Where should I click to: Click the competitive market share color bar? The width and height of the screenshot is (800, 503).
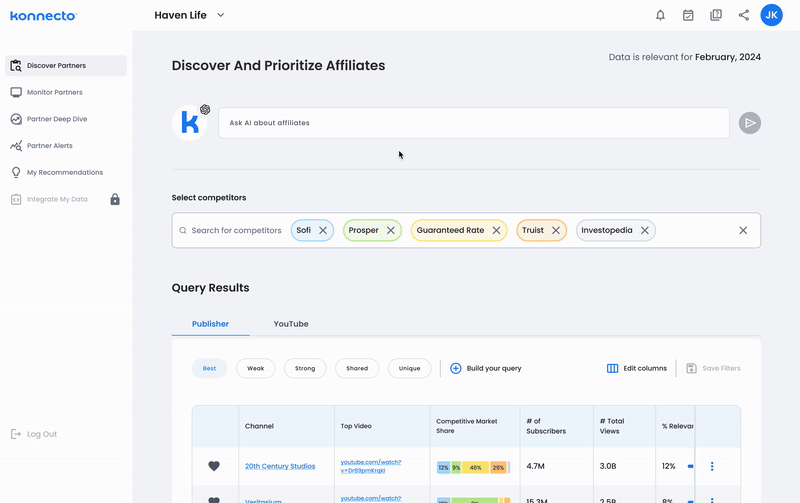coord(473,467)
